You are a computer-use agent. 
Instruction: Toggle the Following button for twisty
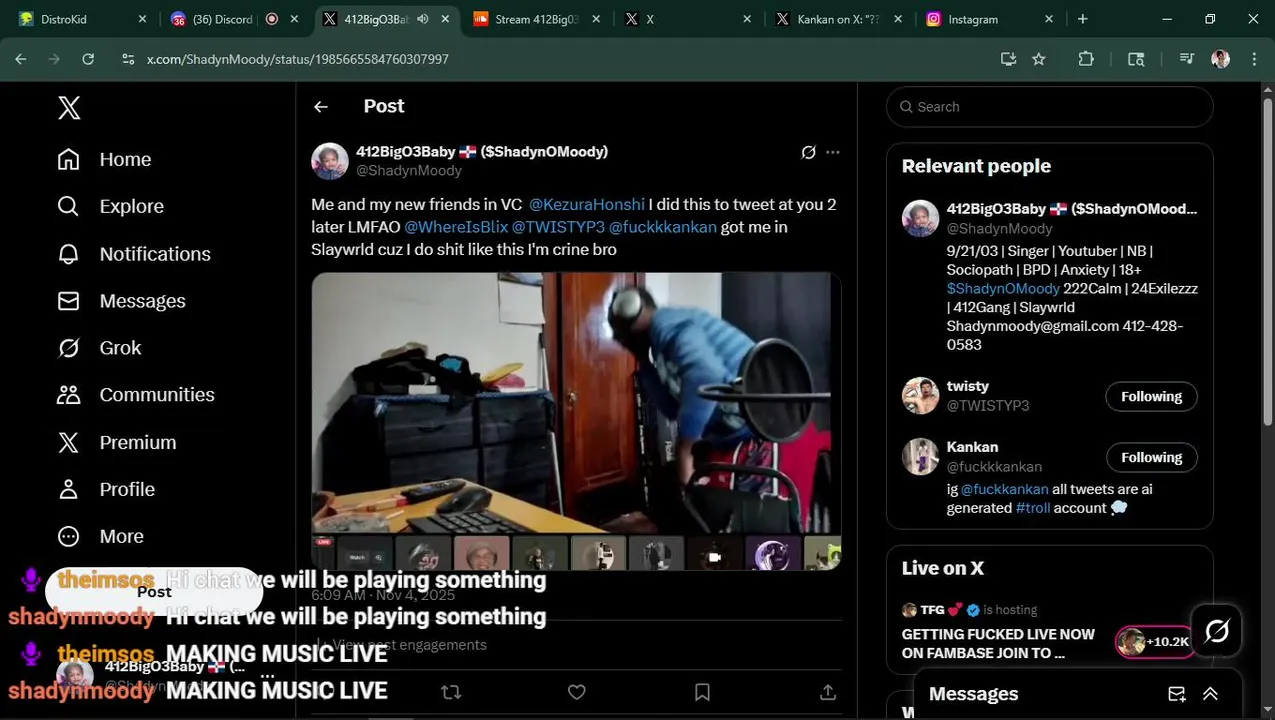(1151, 396)
